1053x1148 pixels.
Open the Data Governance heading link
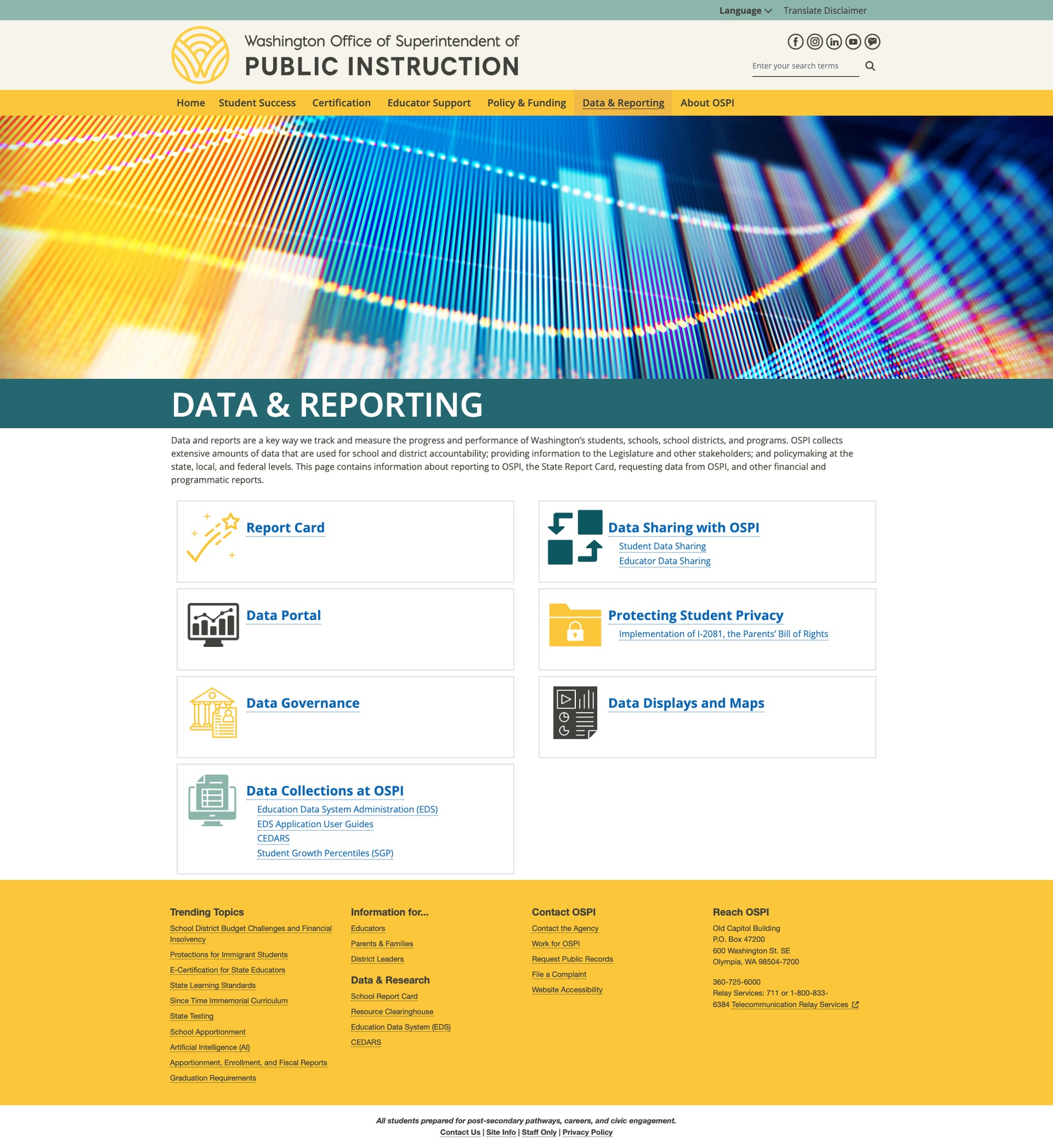[x=303, y=703]
